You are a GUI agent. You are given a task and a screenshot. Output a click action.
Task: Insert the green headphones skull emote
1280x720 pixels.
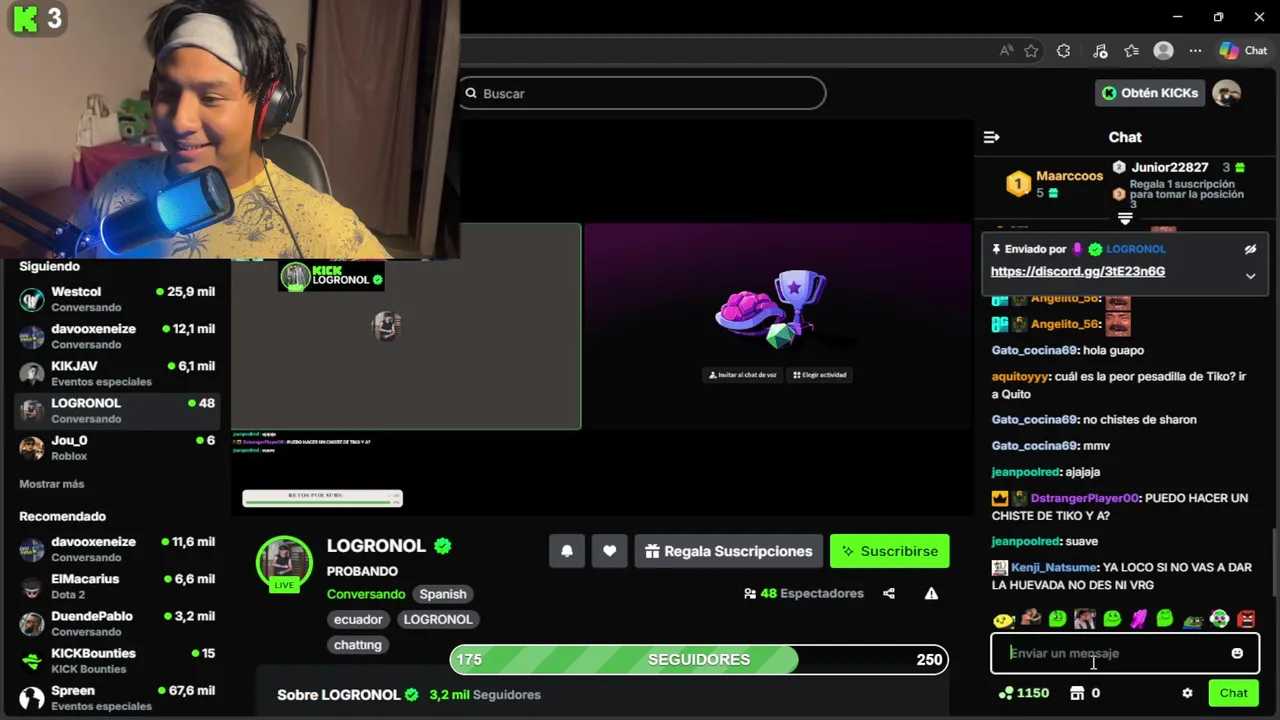(1219, 619)
